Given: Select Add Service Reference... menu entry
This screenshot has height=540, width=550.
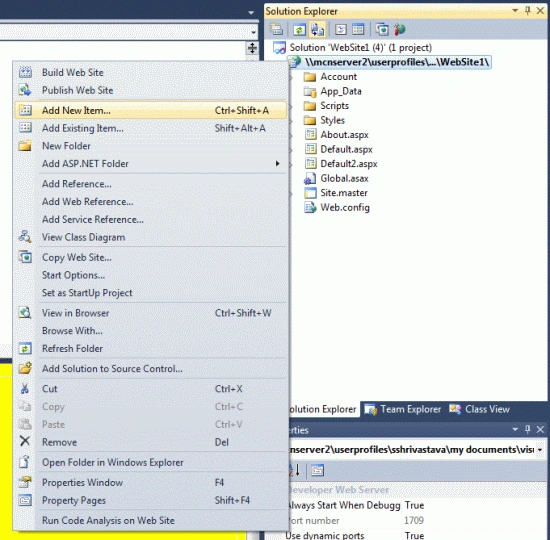Looking at the screenshot, I should [151, 219].
